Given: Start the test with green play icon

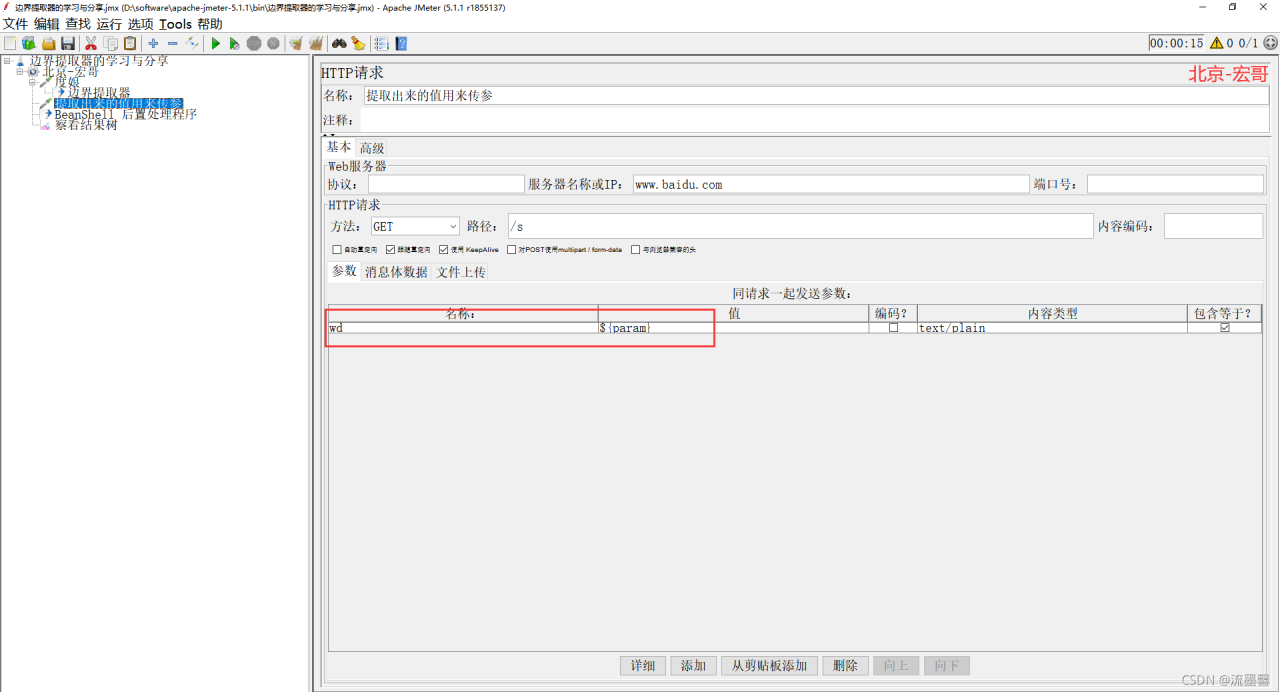Looking at the screenshot, I should 215,43.
